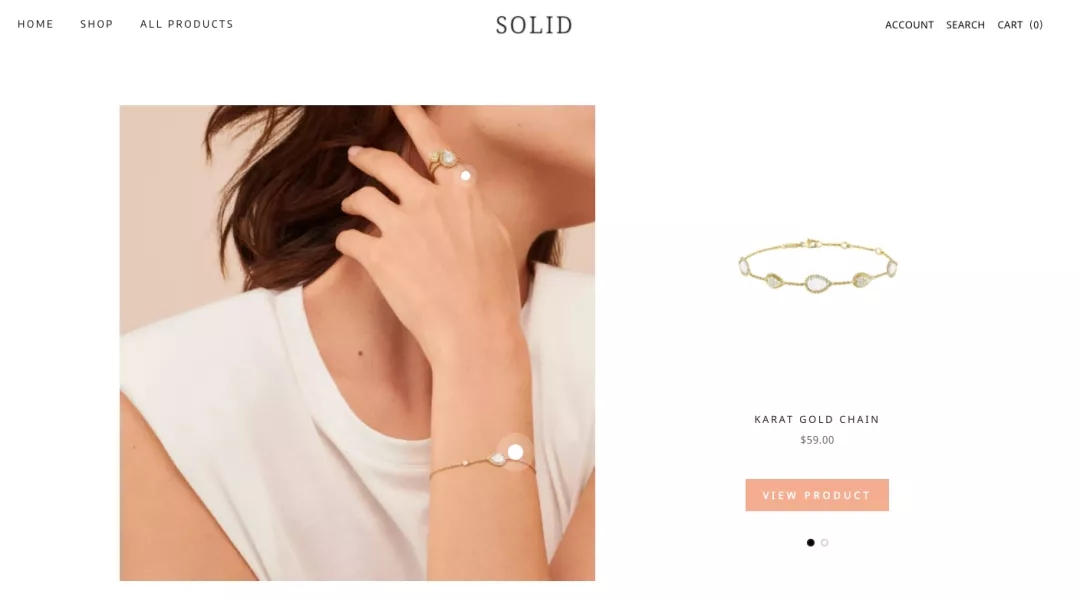Click the white hotspot dot on the bracelet

coord(515,452)
